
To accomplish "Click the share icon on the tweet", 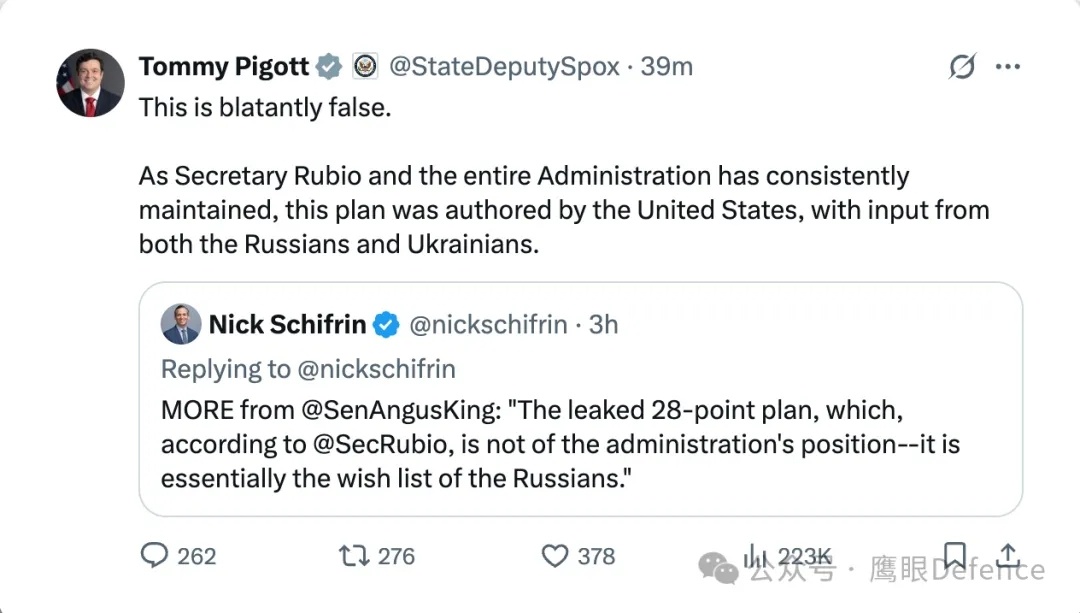I will click(1008, 555).
